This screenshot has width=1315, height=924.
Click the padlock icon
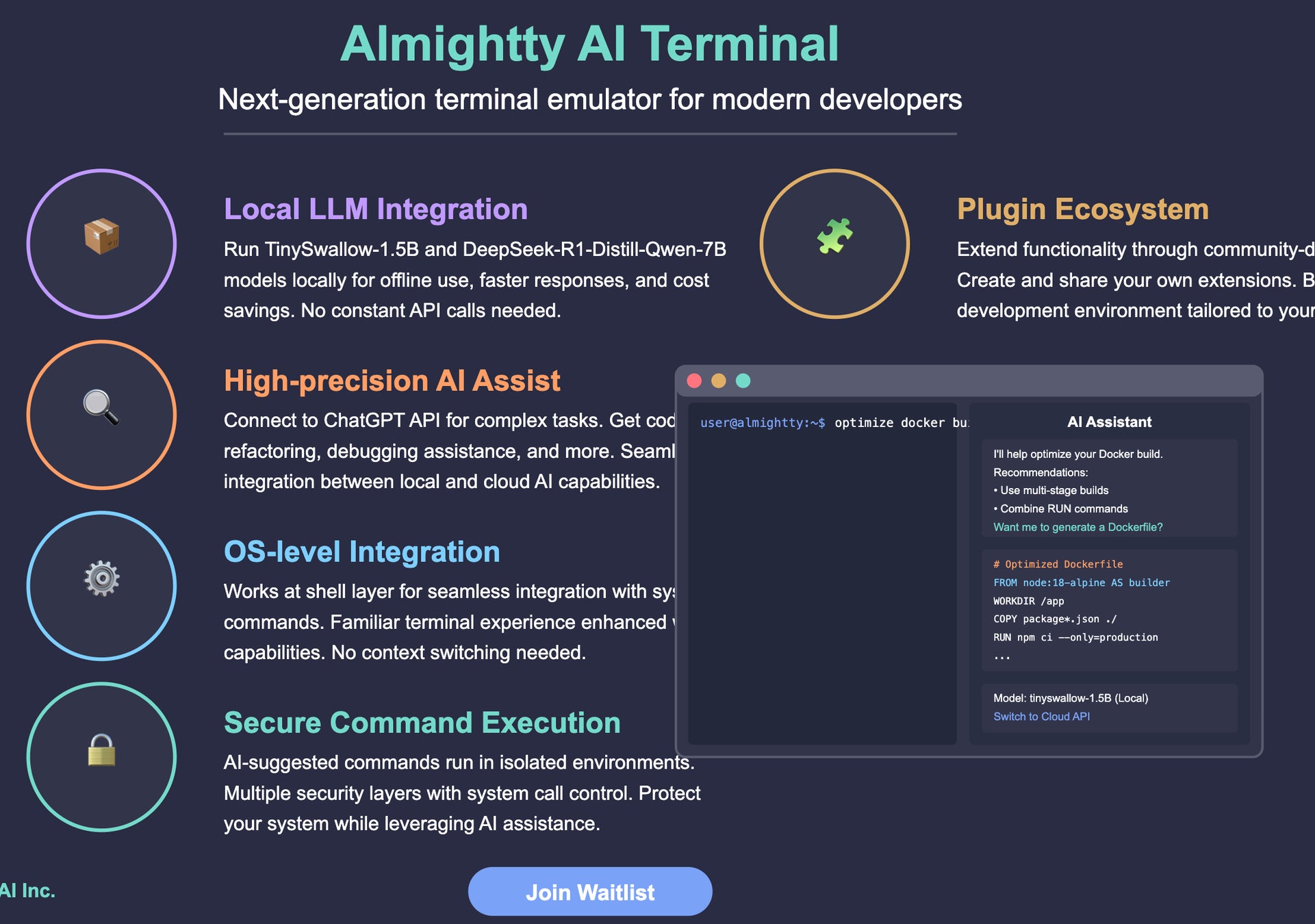tap(101, 750)
